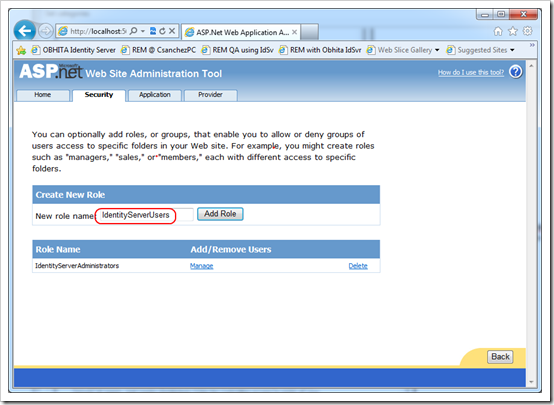Viewport: 554px width, 405px height.
Task: Minimize the browser window
Action: point(485,15)
